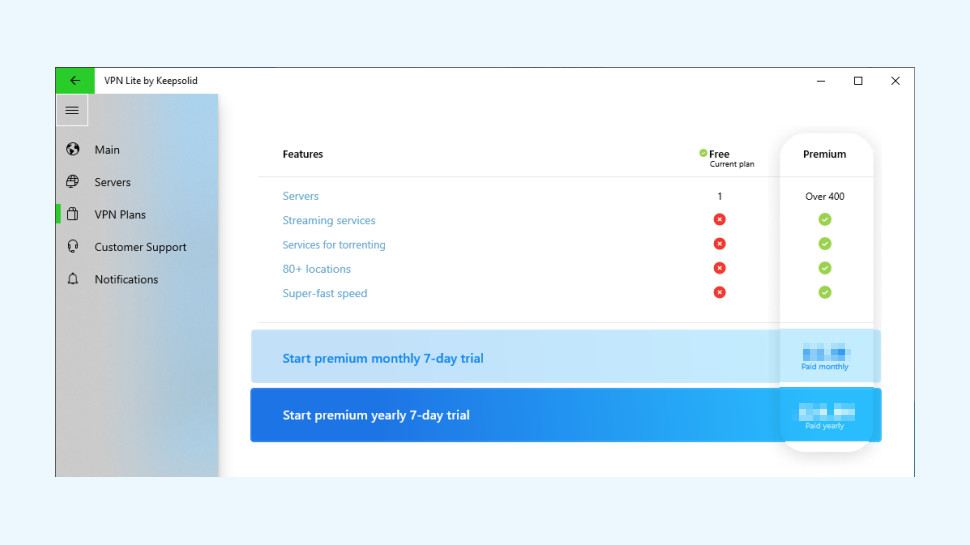The image size is (970, 545).
Task: Start premium yearly 7-day trial
Action: point(565,415)
